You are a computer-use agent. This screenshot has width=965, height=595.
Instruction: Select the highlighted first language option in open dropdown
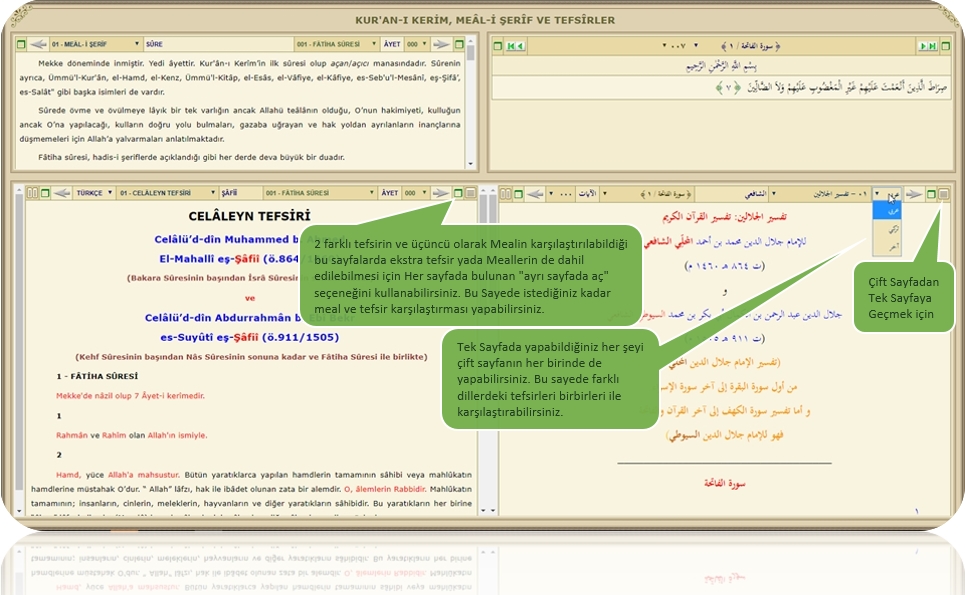(887, 210)
